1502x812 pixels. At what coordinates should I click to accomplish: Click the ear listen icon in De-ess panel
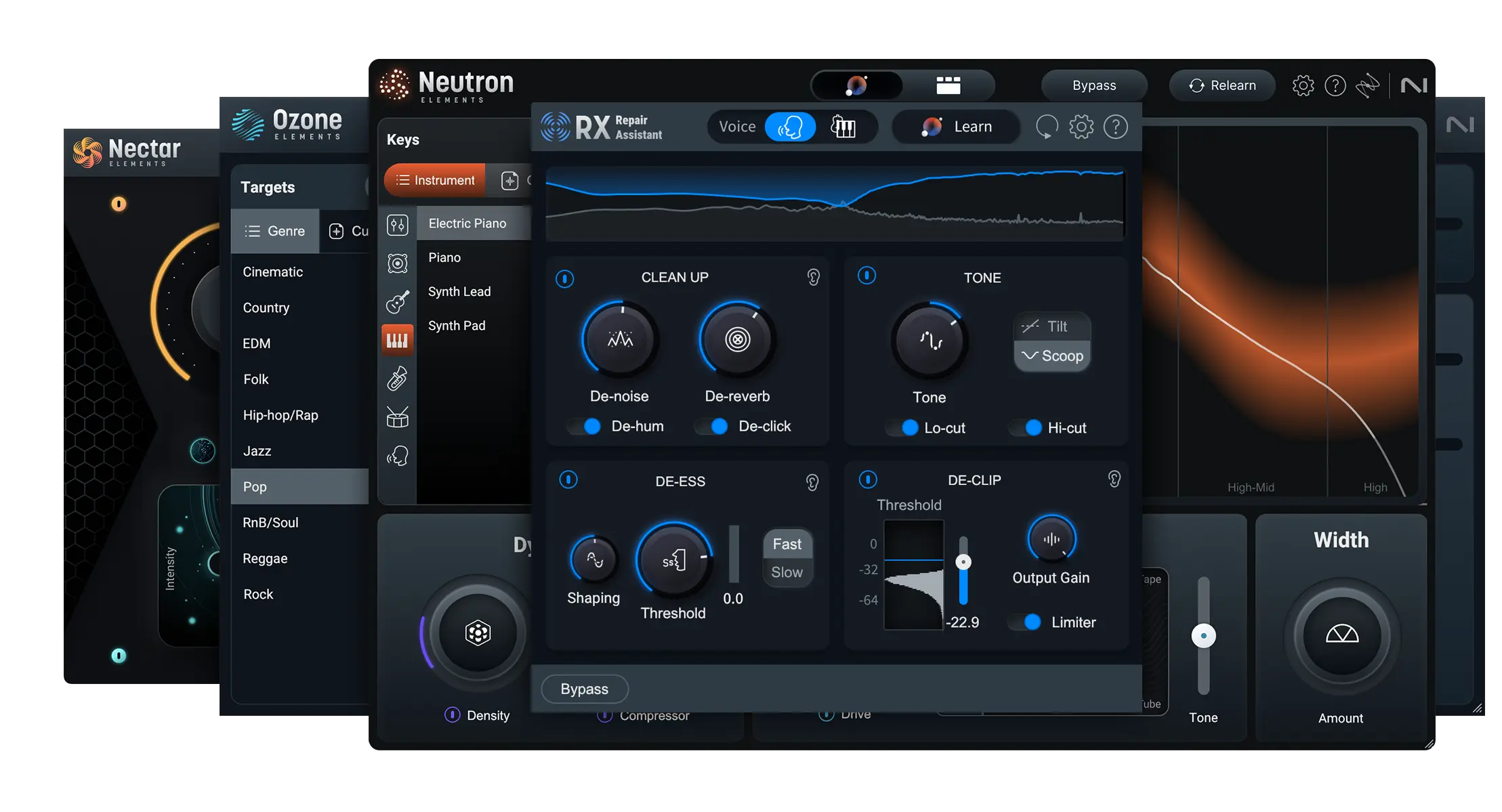click(x=812, y=482)
